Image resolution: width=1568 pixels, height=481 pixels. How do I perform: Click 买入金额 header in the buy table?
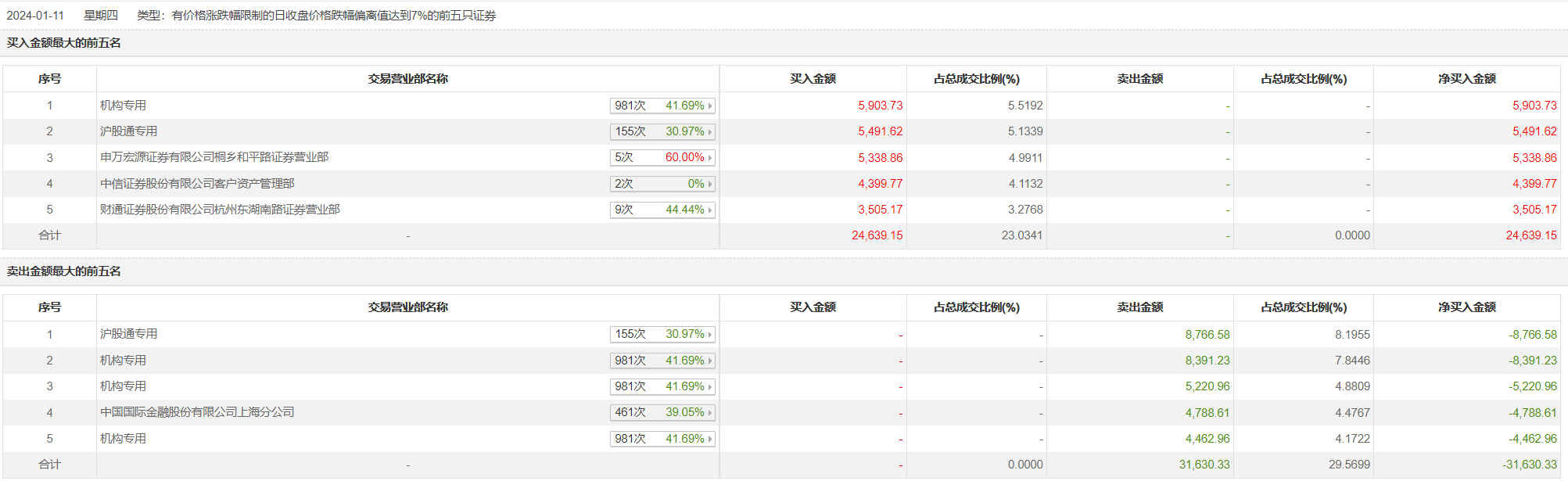(x=813, y=79)
